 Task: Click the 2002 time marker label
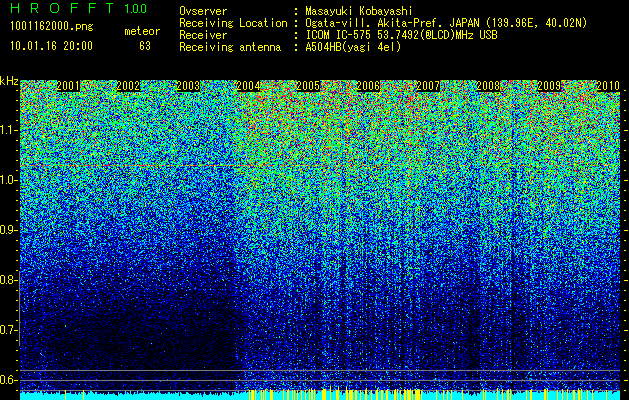pyautogui.click(x=128, y=86)
